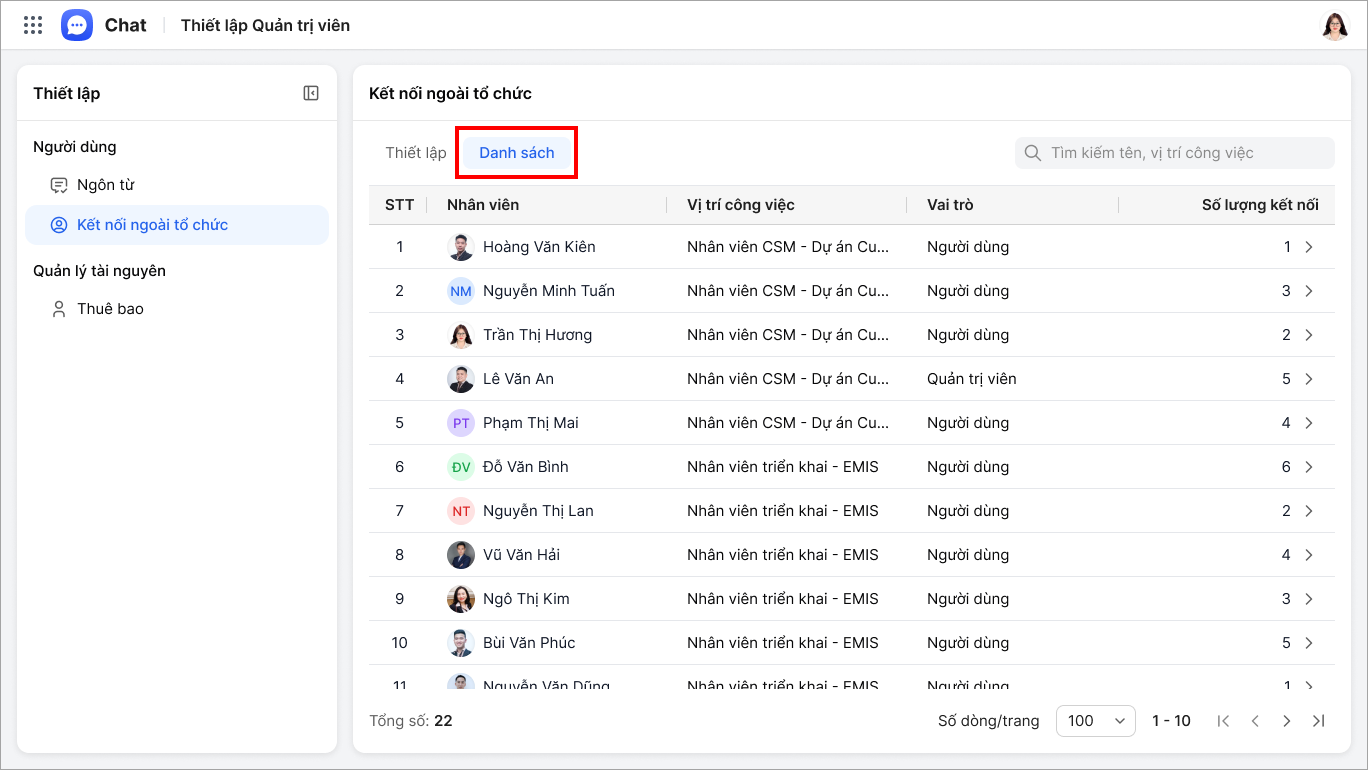Select the Danh sách tab
Image resolution: width=1368 pixels, height=770 pixels.
click(516, 153)
